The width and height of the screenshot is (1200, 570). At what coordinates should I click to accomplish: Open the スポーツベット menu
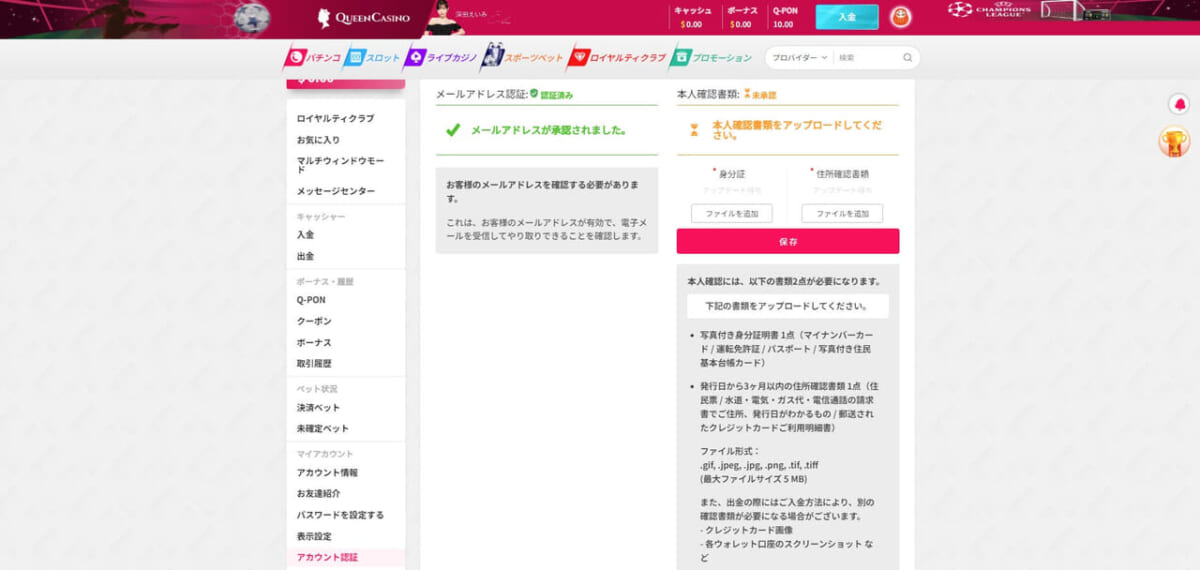pyautogui.click(x=523, y=58)
